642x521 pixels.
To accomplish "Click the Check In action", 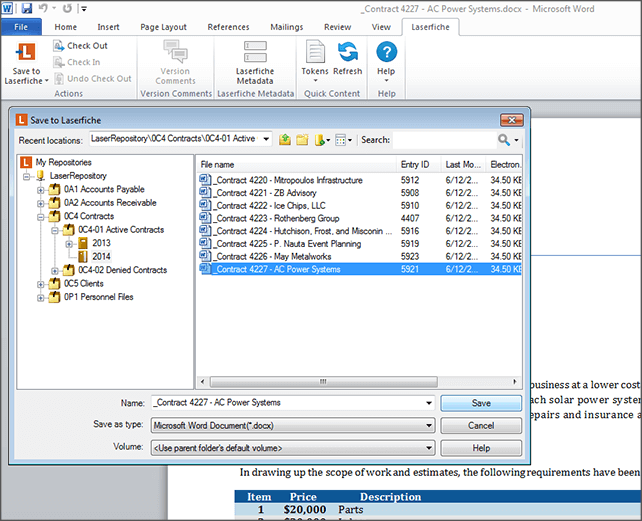I will click(77, 62).
